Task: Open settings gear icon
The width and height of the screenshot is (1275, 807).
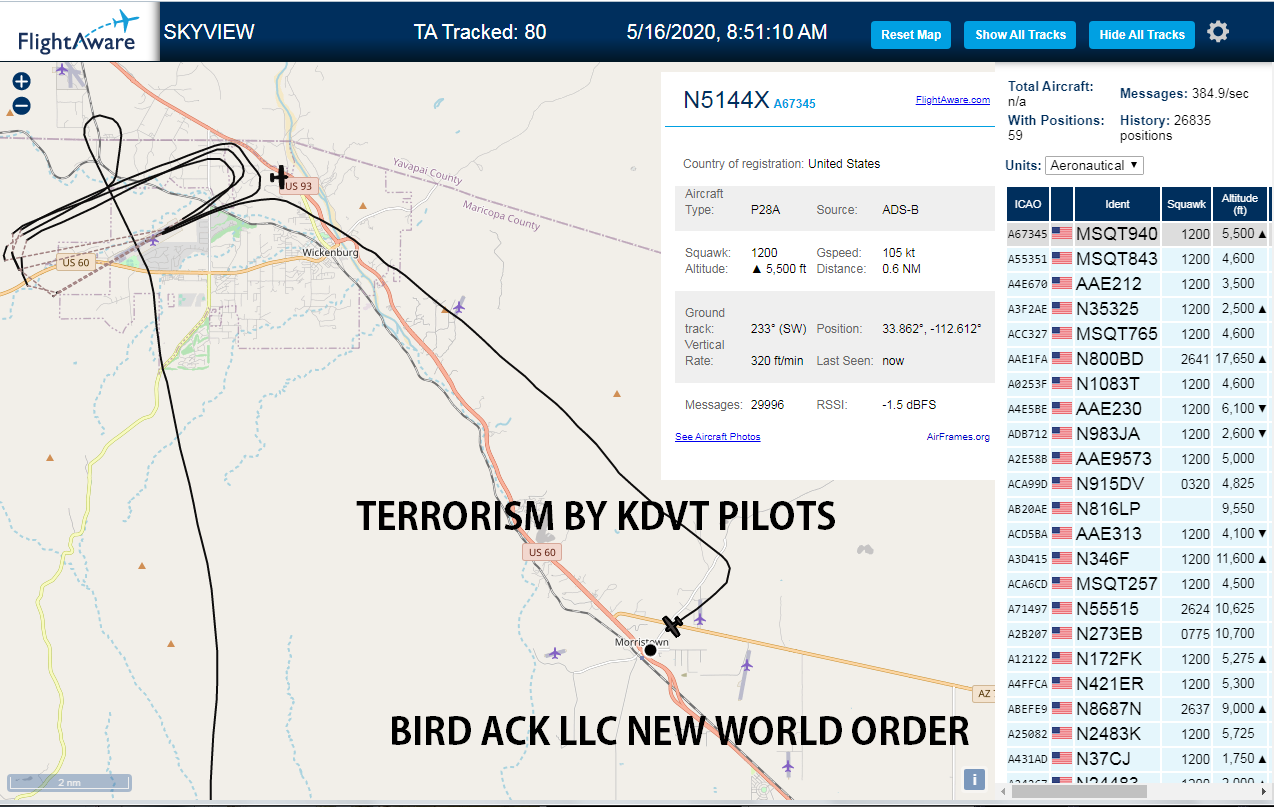Action: coord(1217,32)
